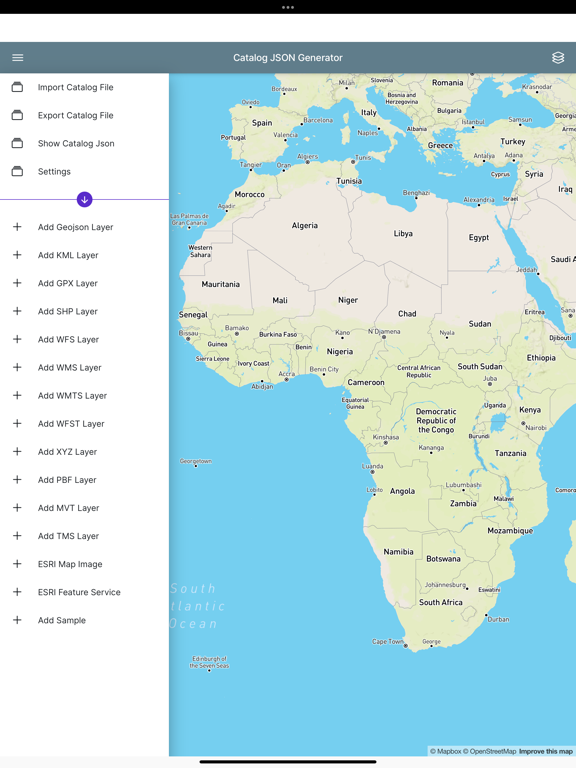Choose ESRI Feature Service text
This screenshot has height=768, width=576.
coord(79,592)
